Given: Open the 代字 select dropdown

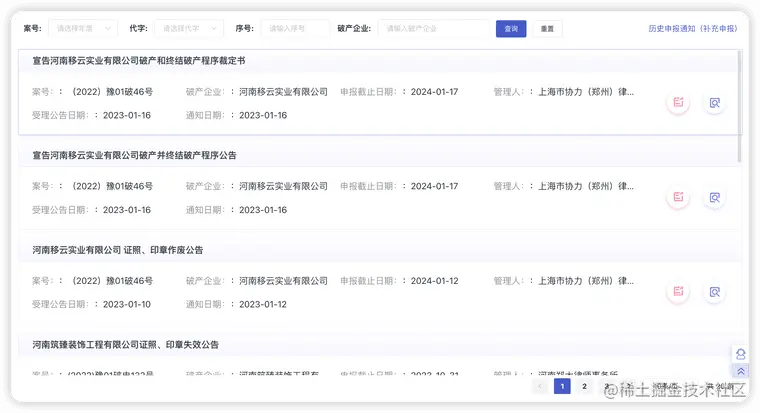Looking at the screenshot, I should tap(189, 29).
